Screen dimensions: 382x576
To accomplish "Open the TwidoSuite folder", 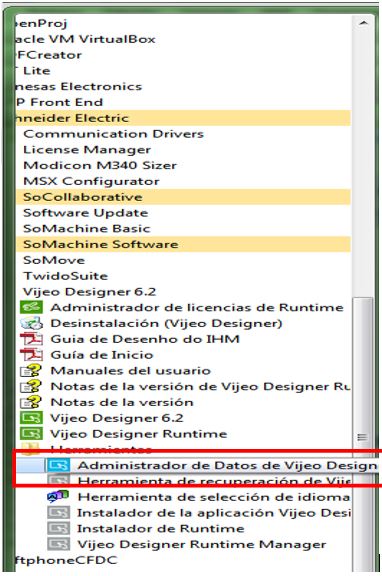I will point(65,276).
